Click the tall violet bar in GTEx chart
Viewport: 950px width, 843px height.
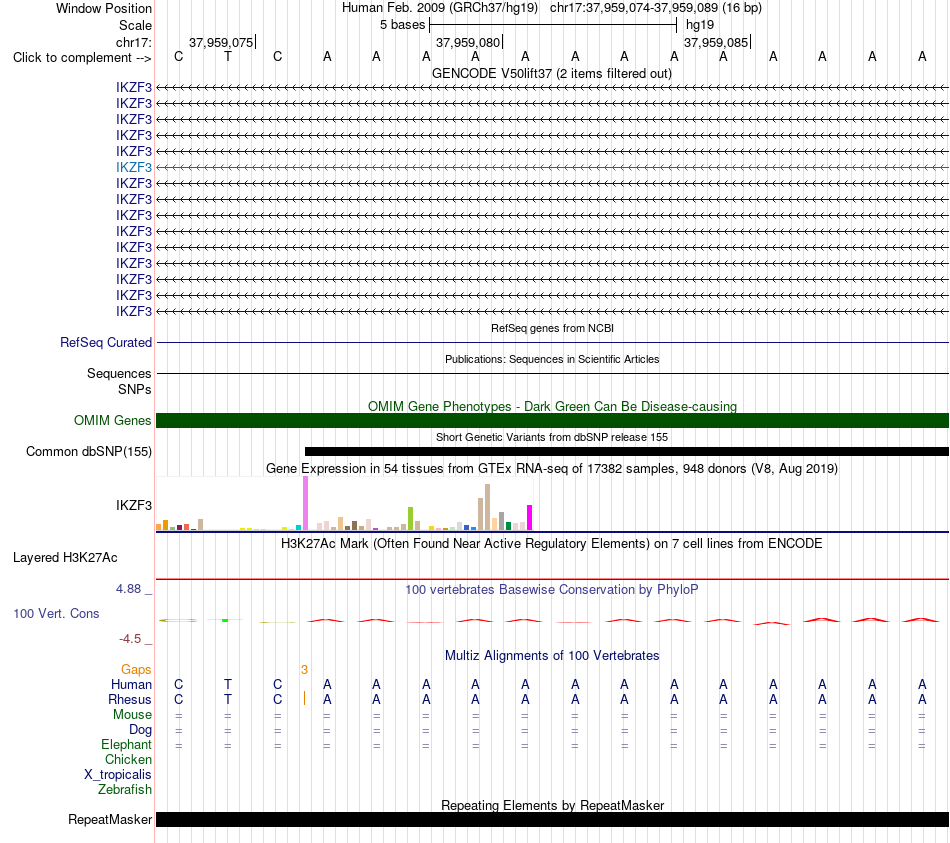click(x=305, y=503)
